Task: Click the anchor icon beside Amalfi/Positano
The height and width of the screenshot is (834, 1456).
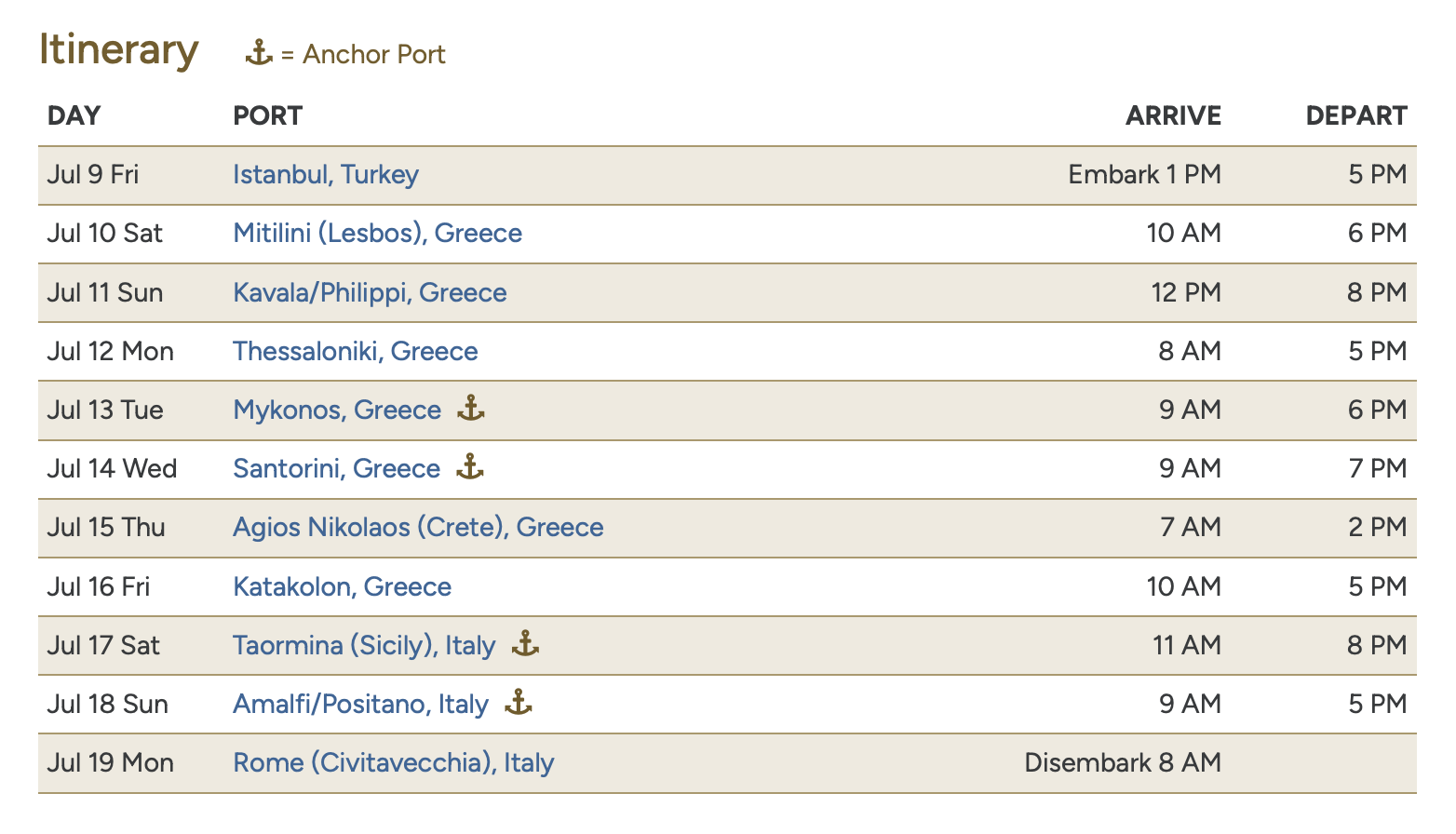Action: click(519, 703)
